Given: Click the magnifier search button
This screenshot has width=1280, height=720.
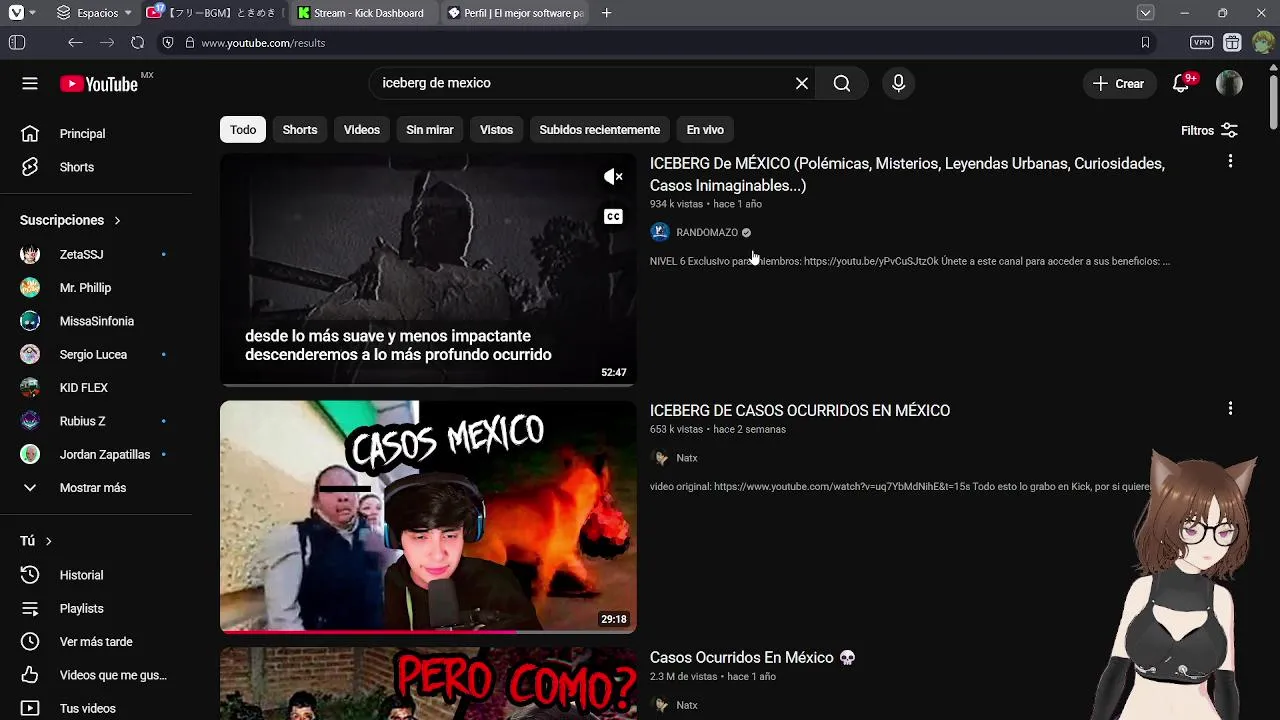Looking at the screenshot, I should pyautogui.click(x=842, y=83).
